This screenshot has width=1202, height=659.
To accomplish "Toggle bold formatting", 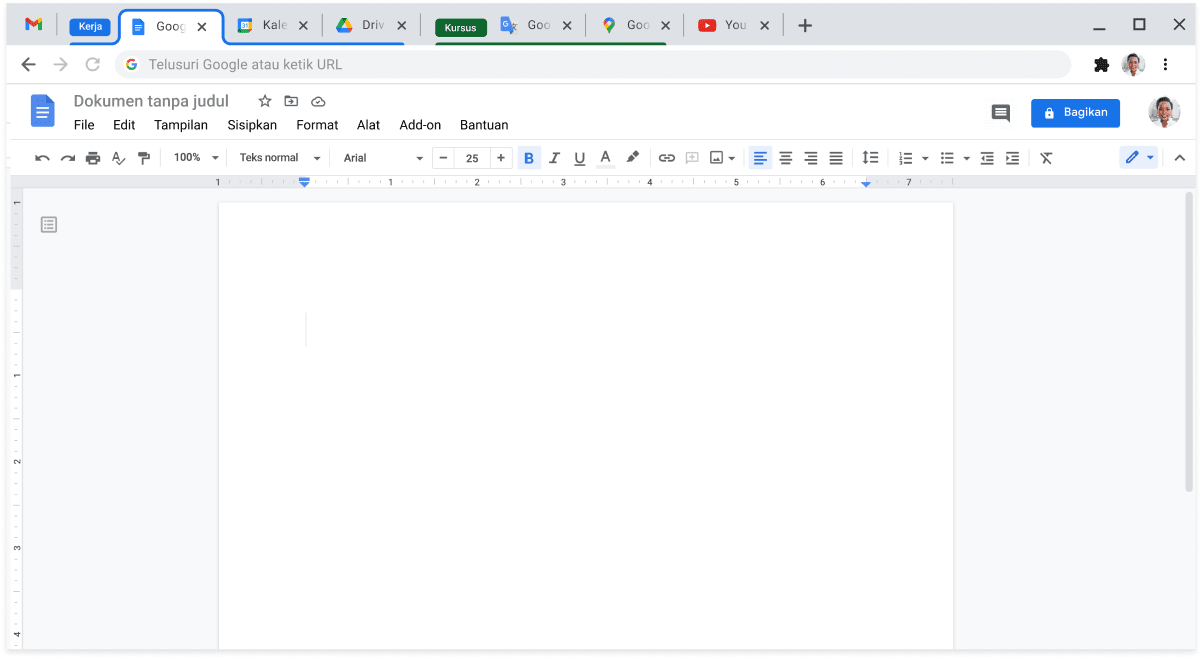I will tap(529, 158).
